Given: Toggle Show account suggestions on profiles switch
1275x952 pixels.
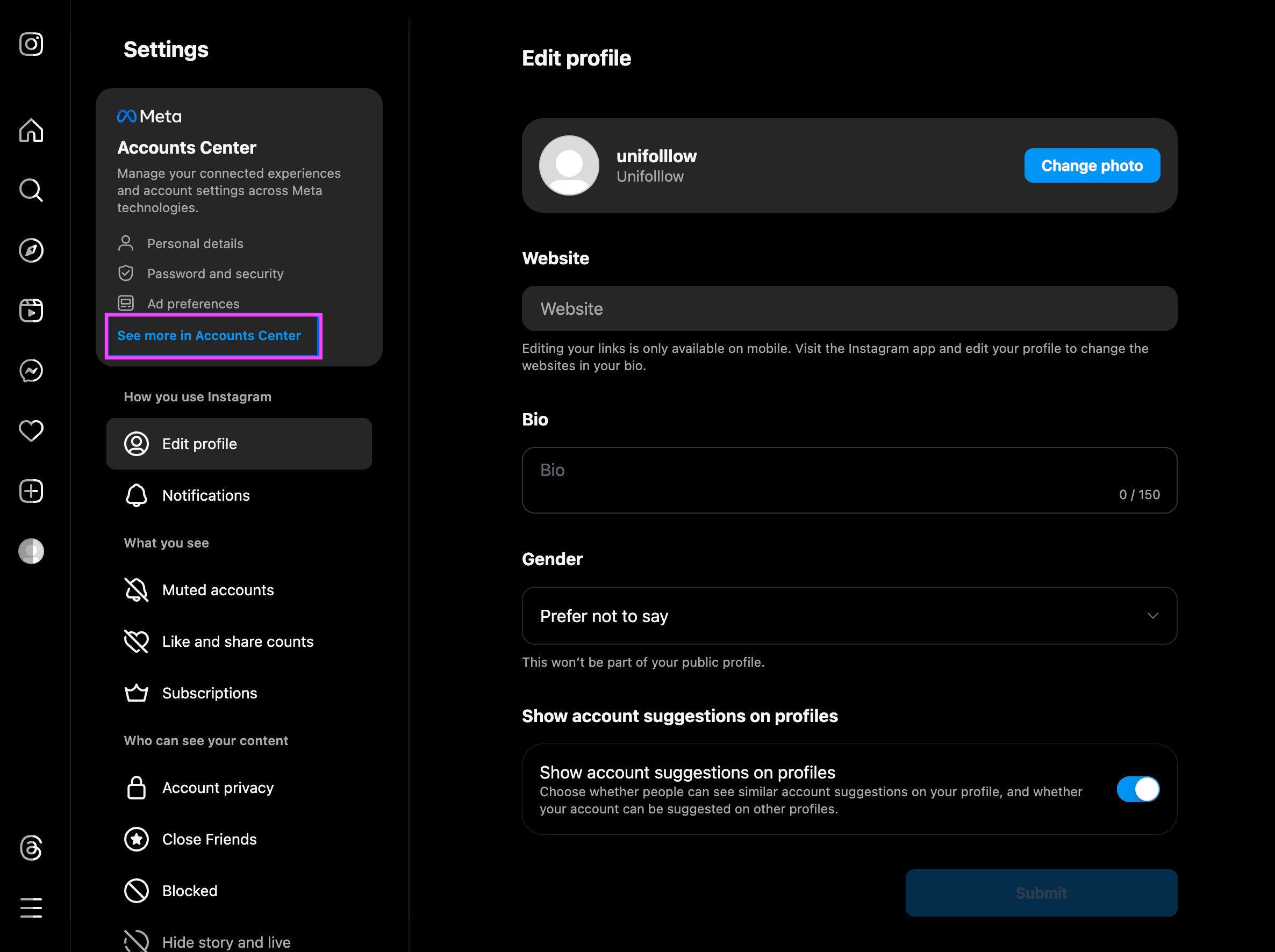Looking at the screenshot, I should pos(1138,790).
